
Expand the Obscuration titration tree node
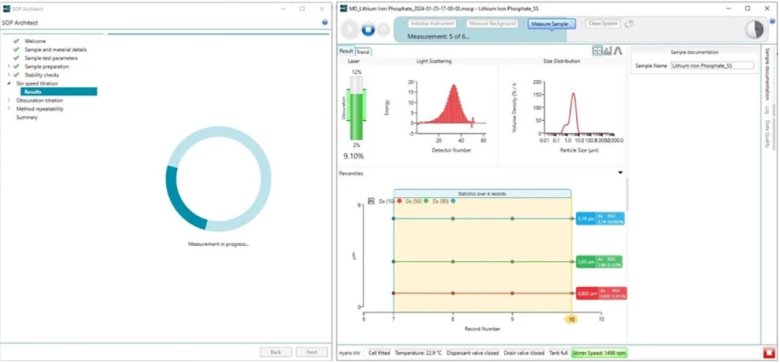pyautogui.click(x=9, y=100)
